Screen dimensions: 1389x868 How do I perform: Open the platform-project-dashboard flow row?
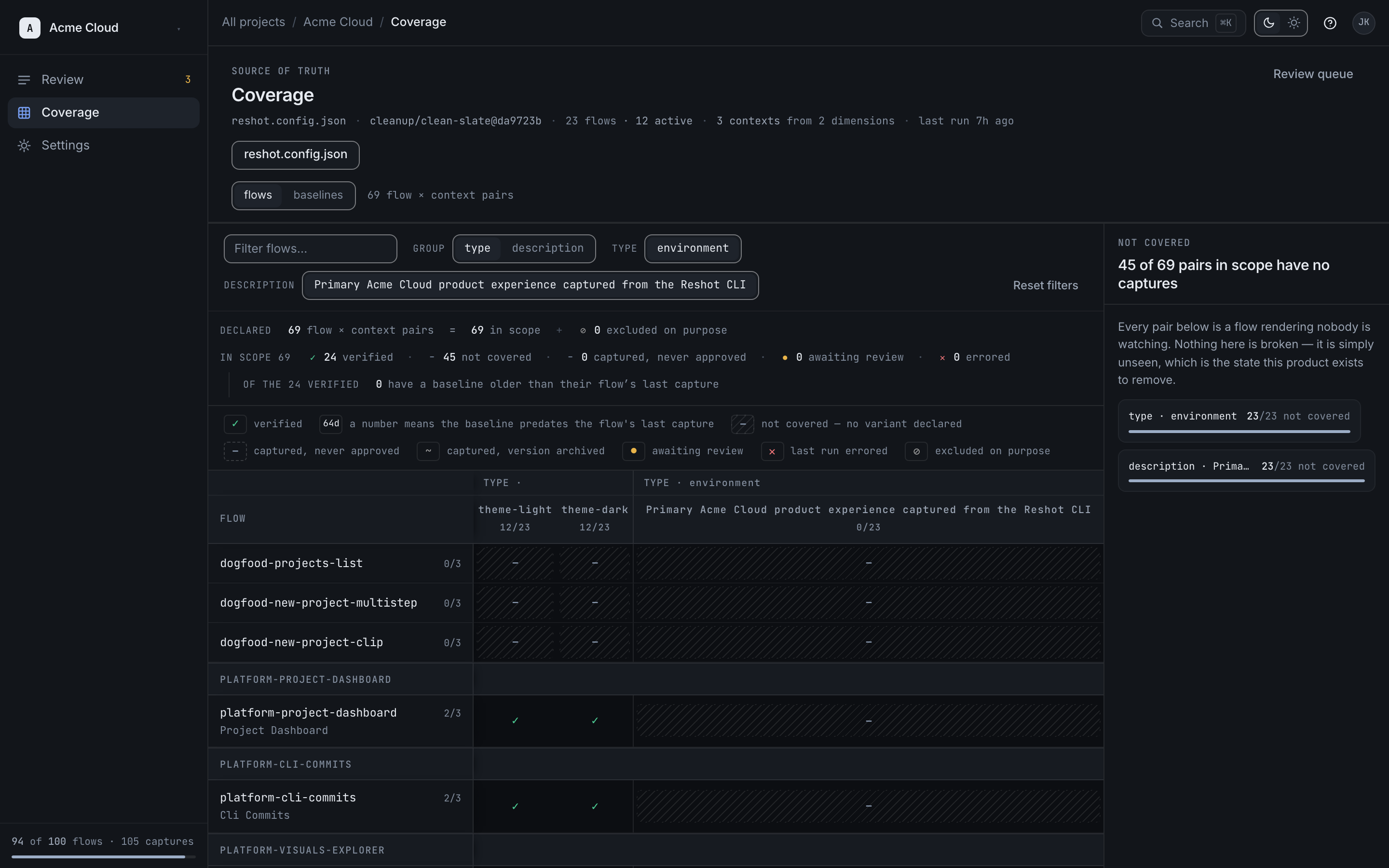point(340,721)
